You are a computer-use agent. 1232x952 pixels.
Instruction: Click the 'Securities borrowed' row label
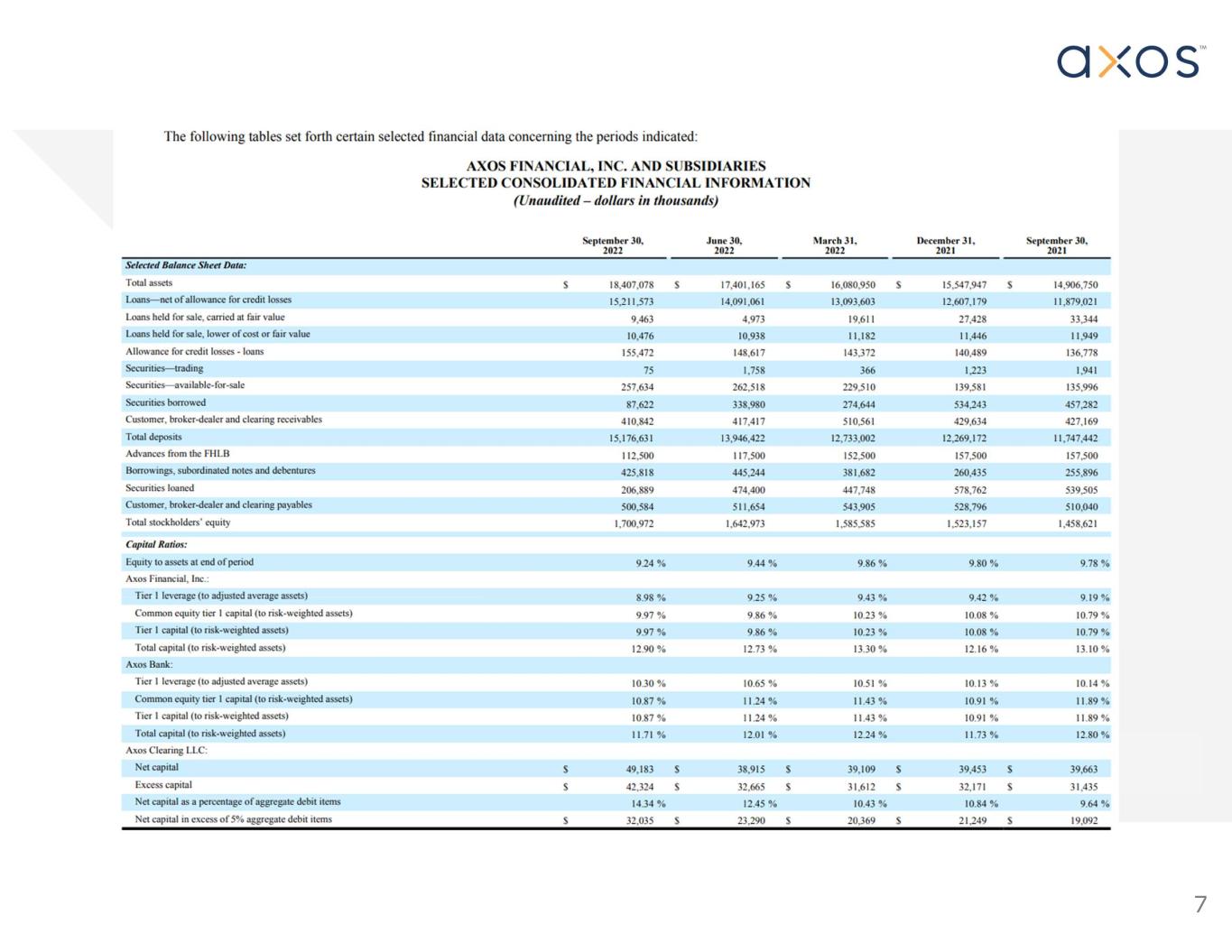pos(165,402)
